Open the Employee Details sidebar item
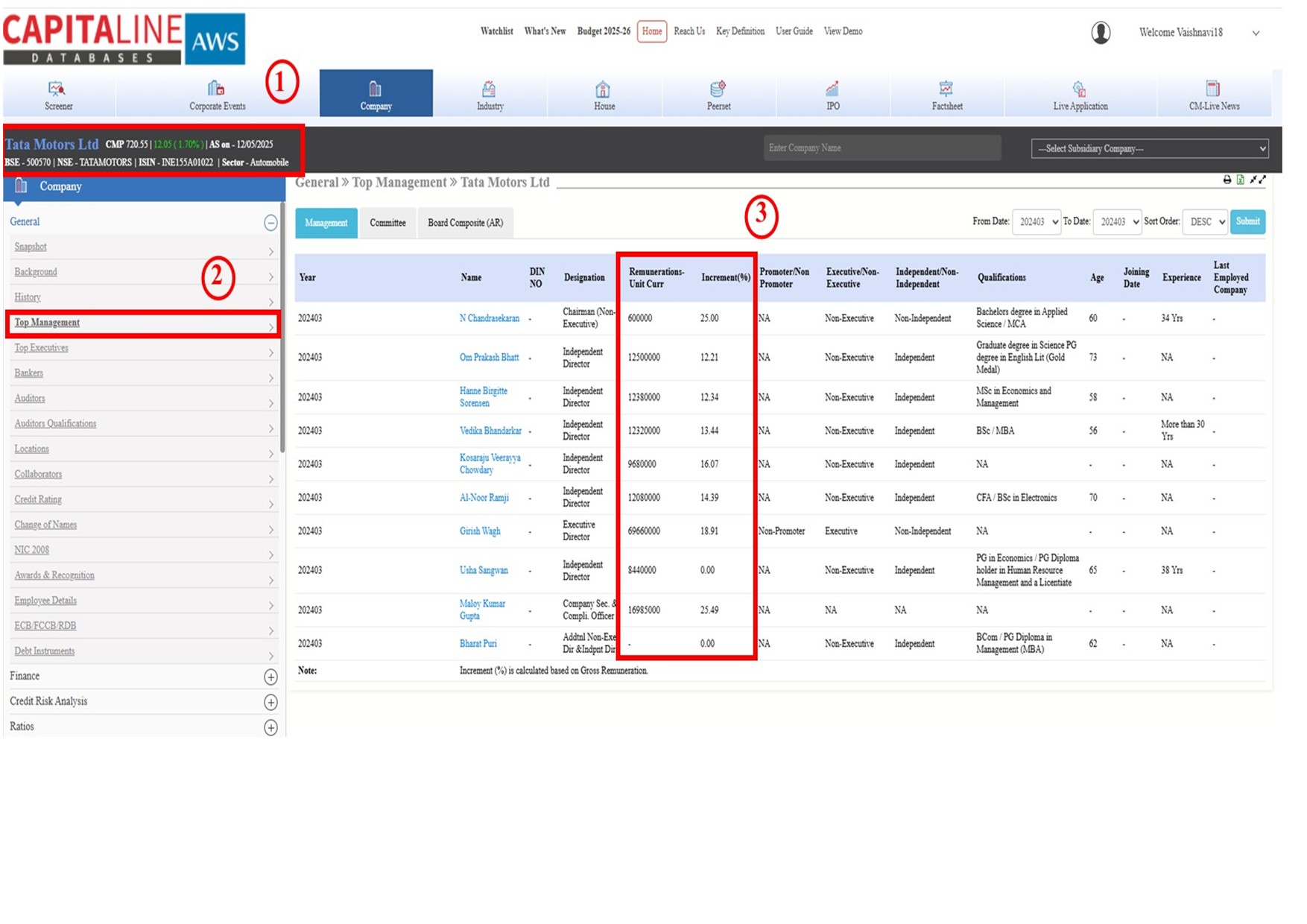 [x=45, y=601]
